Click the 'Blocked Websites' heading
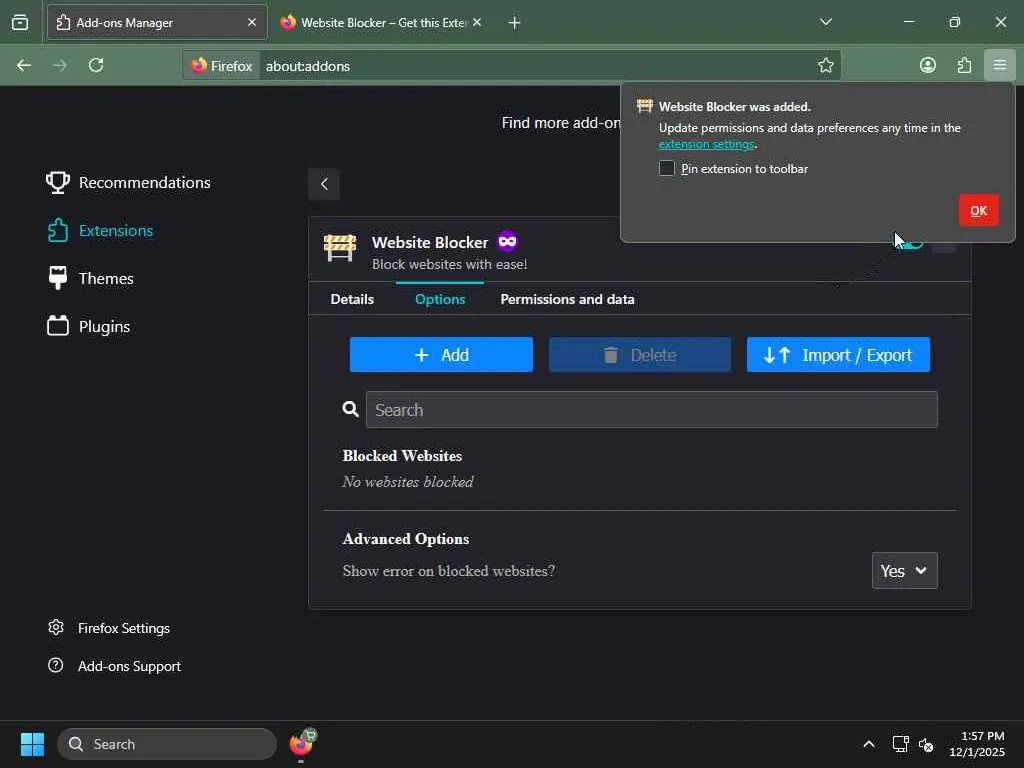Viewport: 1024px width, 768px height. 402,456
